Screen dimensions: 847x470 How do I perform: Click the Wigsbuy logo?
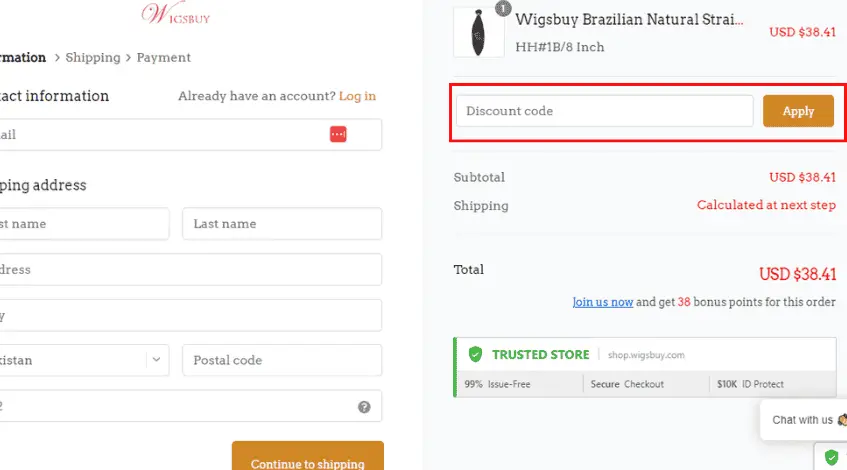point(176,14)
